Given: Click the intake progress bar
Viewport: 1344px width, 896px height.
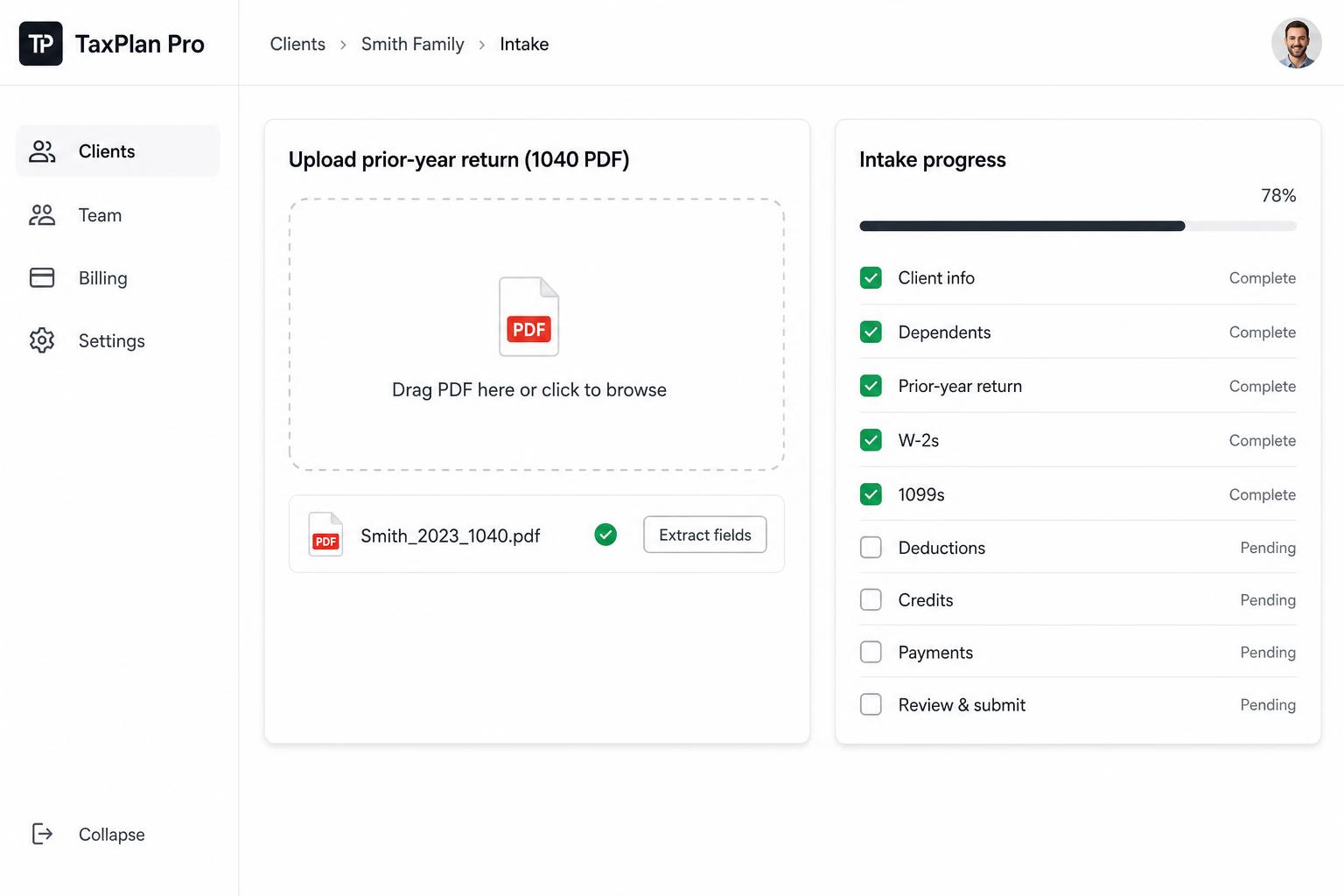Looking at the screenshot, I should [x=1078, y=227].
